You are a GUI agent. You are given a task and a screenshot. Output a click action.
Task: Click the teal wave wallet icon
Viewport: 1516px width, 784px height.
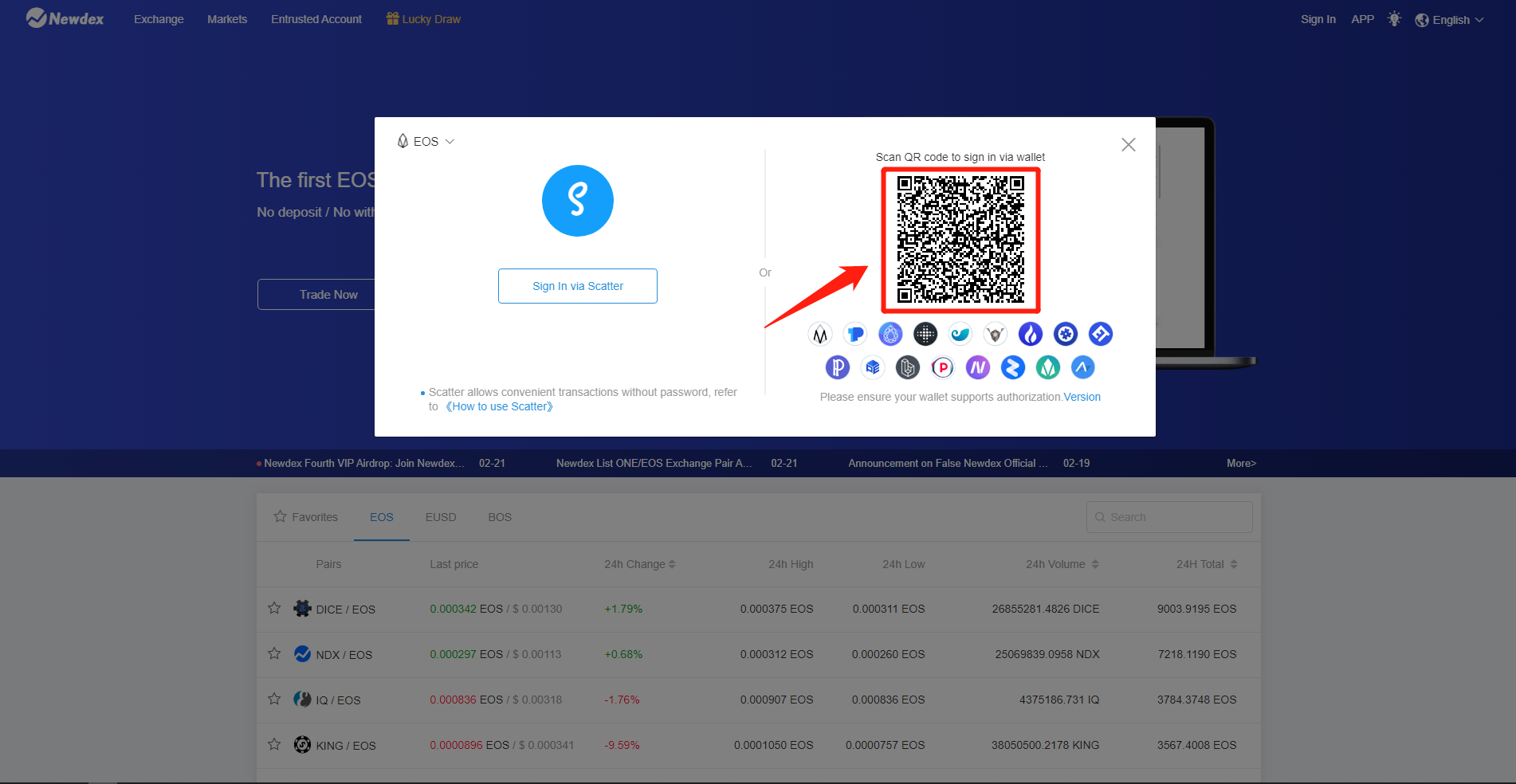[x=960, y=334]
